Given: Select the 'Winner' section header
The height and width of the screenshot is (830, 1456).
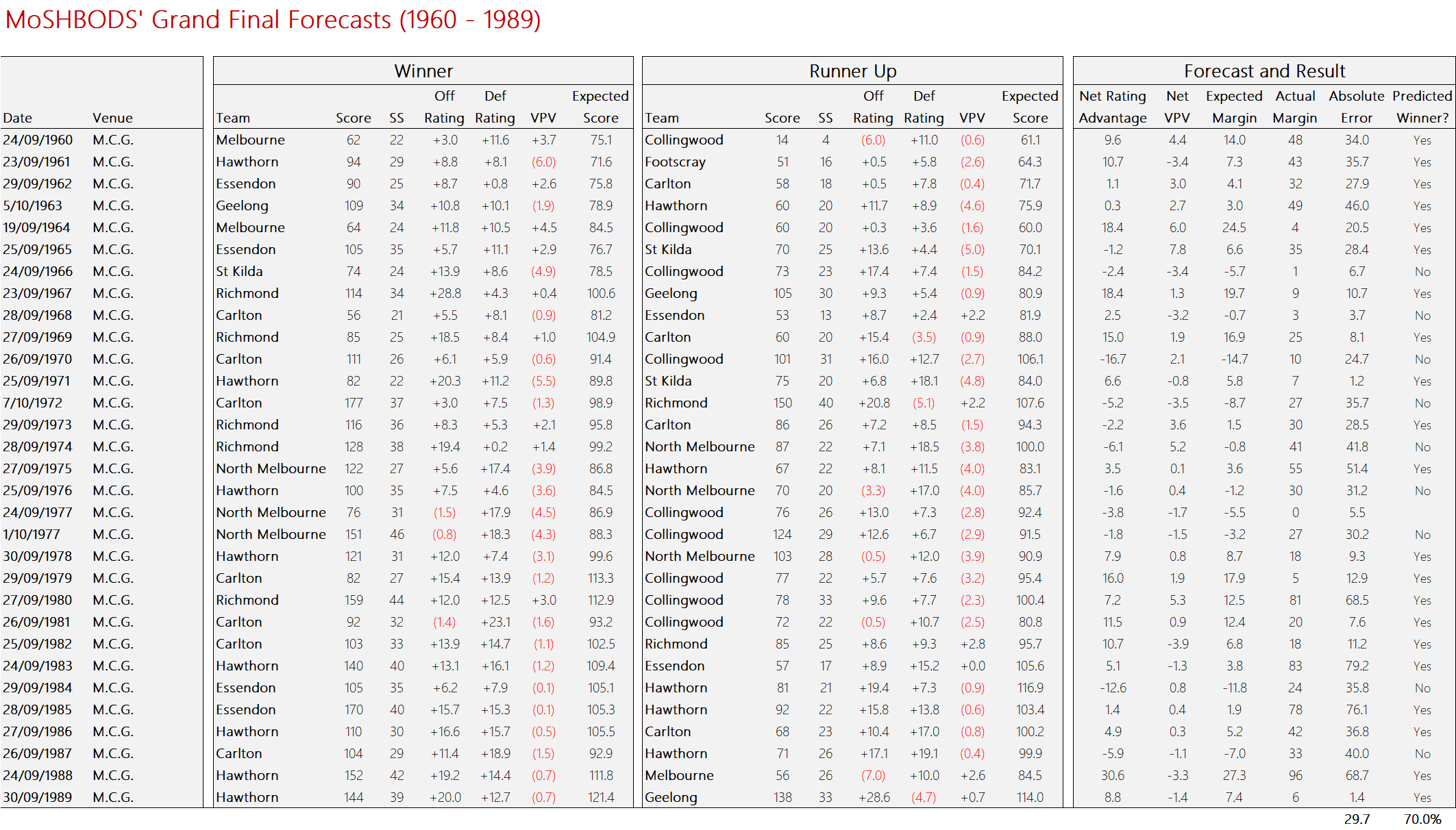Looking at the screenshot, I should tap(423, 71).
